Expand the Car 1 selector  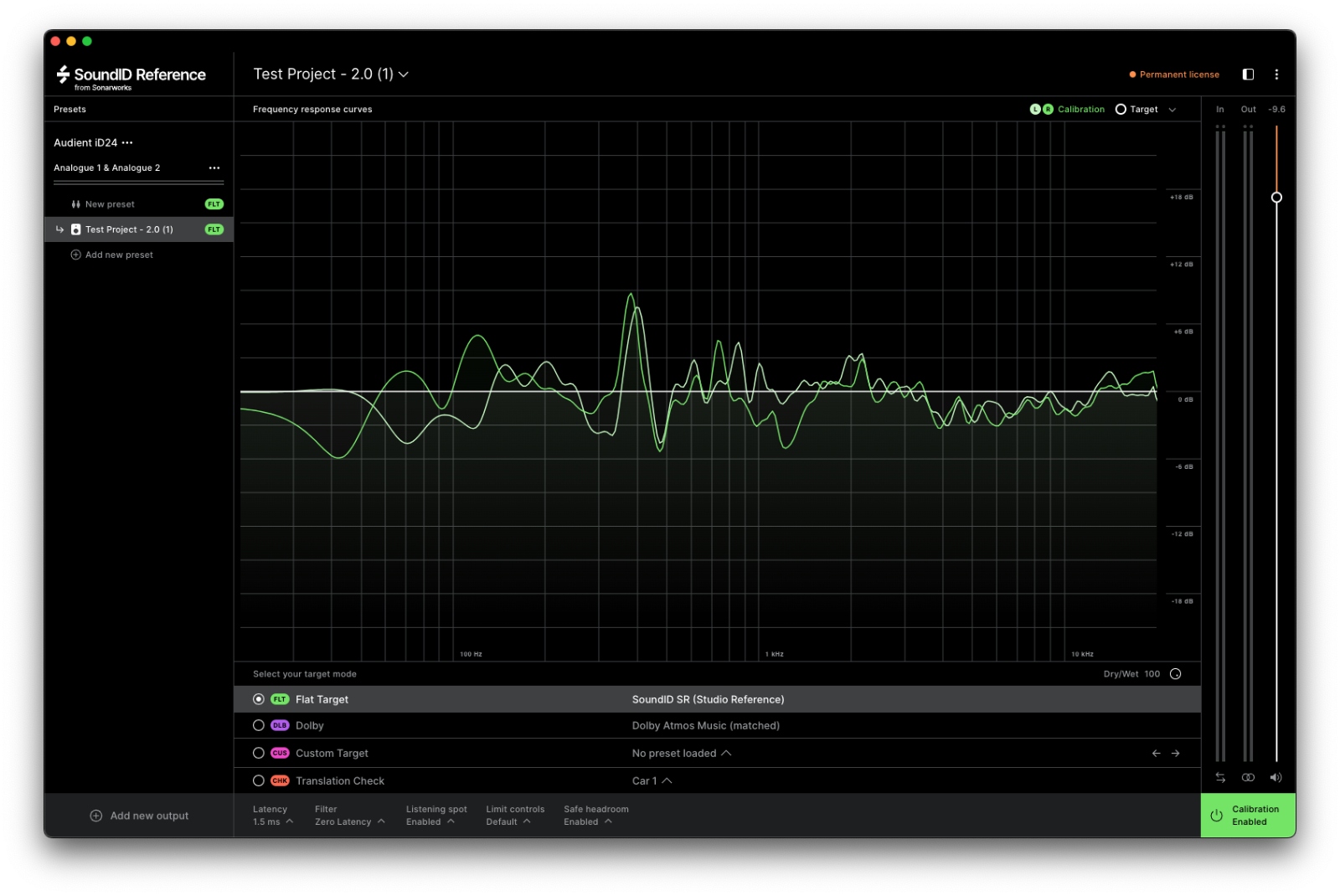[666, 780]
